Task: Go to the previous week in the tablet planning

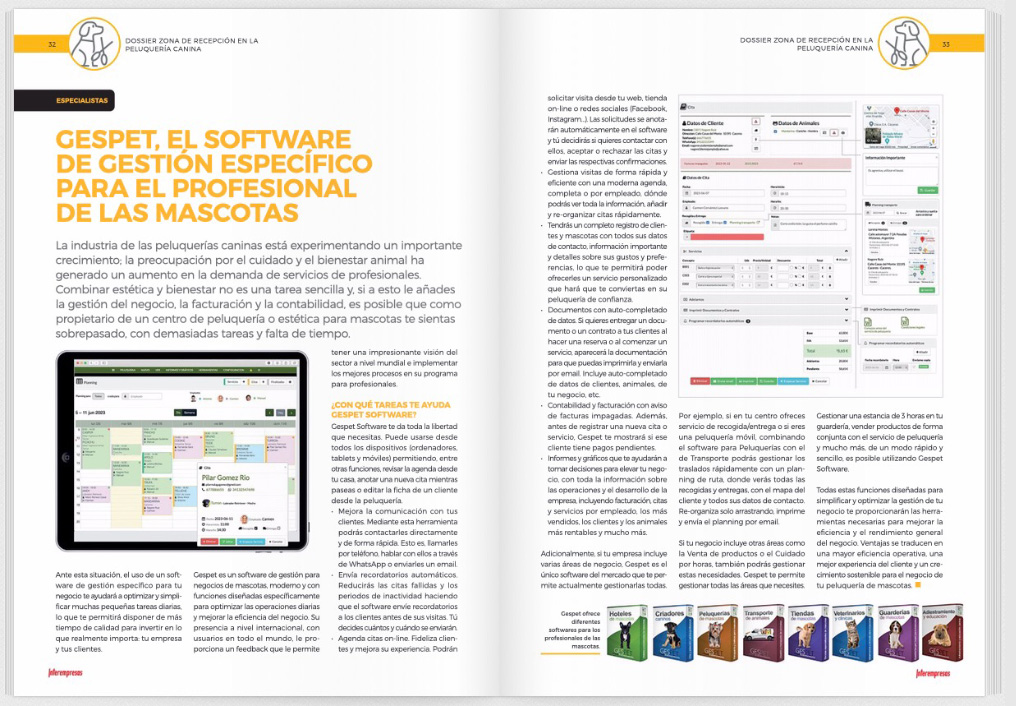Action: coord(271,413)
